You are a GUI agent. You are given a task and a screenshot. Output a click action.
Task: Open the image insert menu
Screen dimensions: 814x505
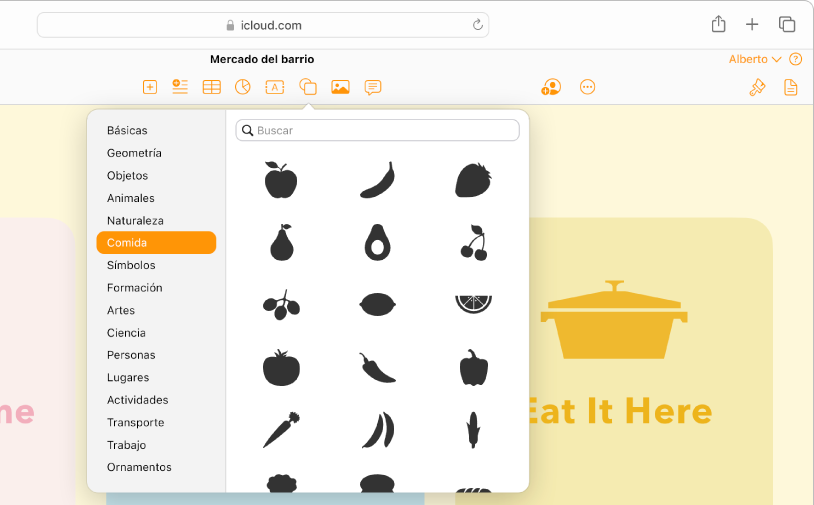click(340, 87)
